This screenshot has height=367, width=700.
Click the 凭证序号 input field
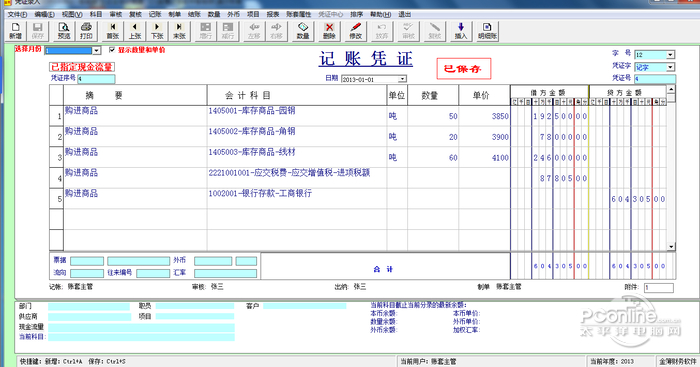tap(96, 79)
